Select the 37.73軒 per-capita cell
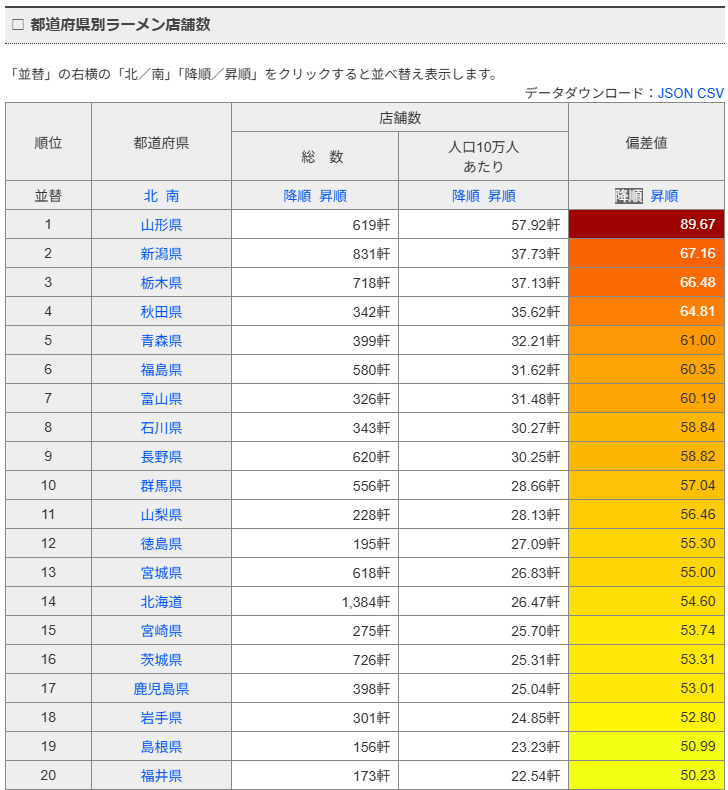Image resolution: width=728 pixels, height=790 pixels. coord(484,253)
